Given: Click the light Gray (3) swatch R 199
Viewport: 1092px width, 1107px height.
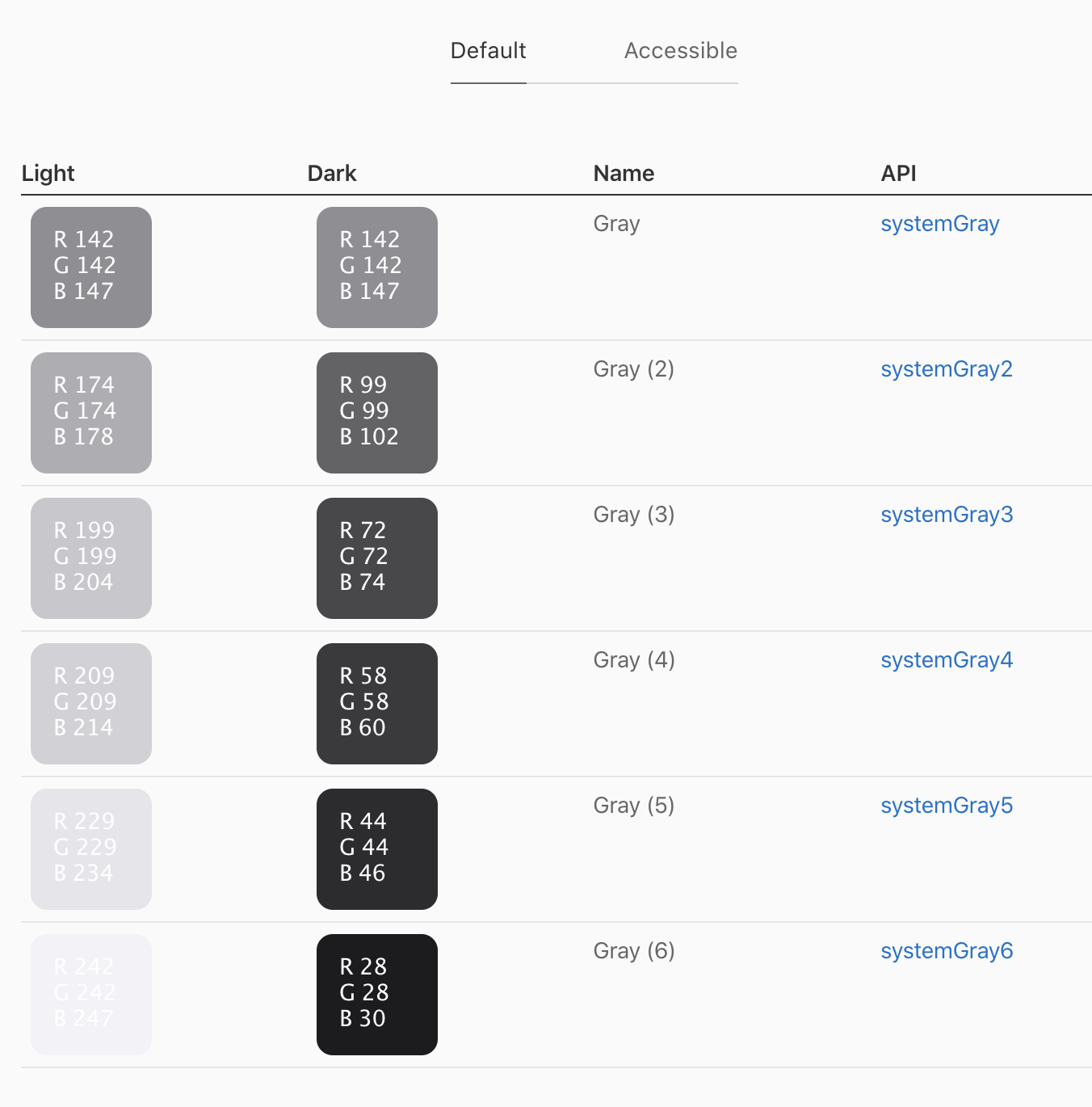Looking at the screenshot, I should [x=91, y=558].
